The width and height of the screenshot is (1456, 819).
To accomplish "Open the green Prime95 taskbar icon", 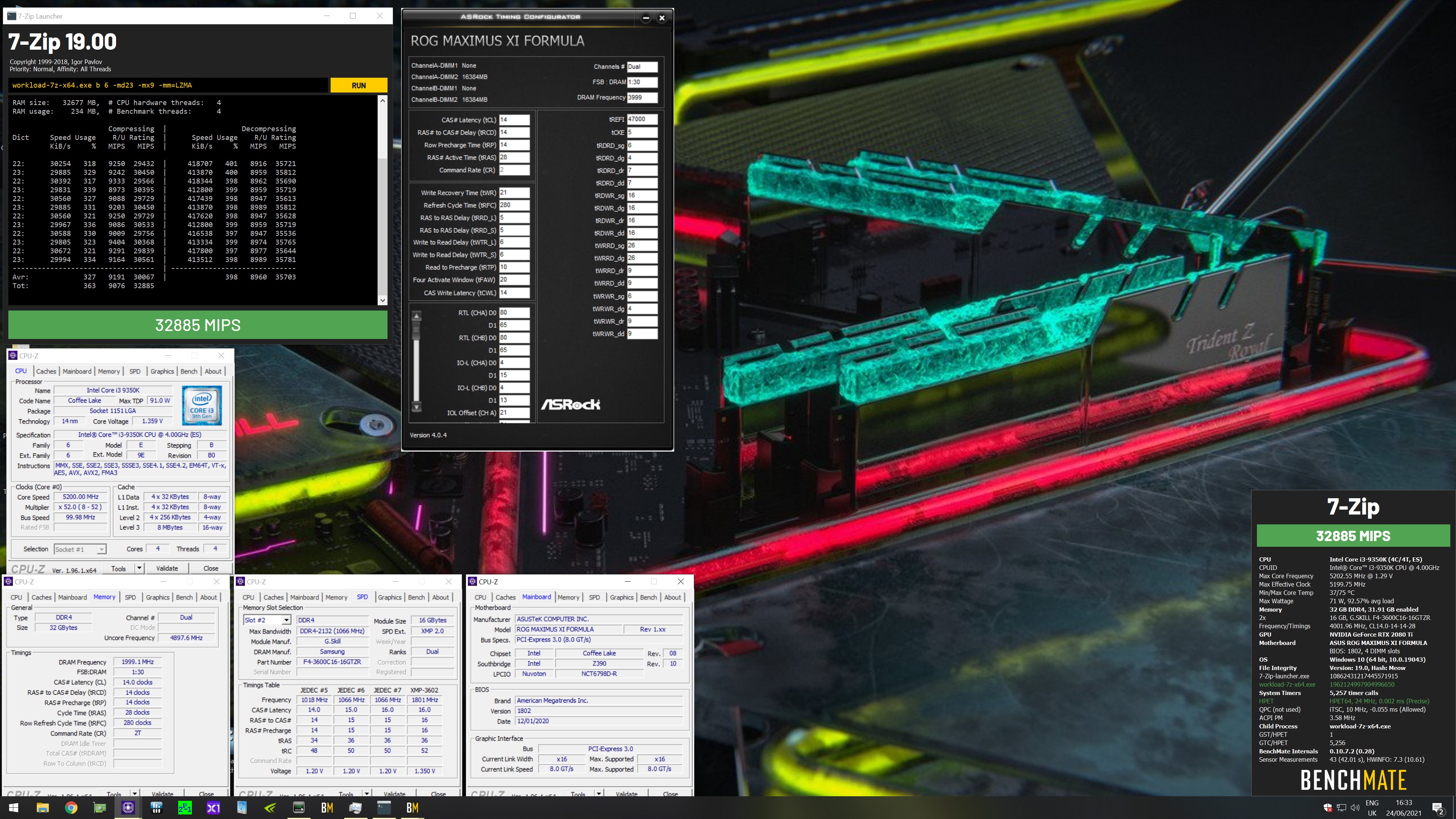I will tap(185, 808).
